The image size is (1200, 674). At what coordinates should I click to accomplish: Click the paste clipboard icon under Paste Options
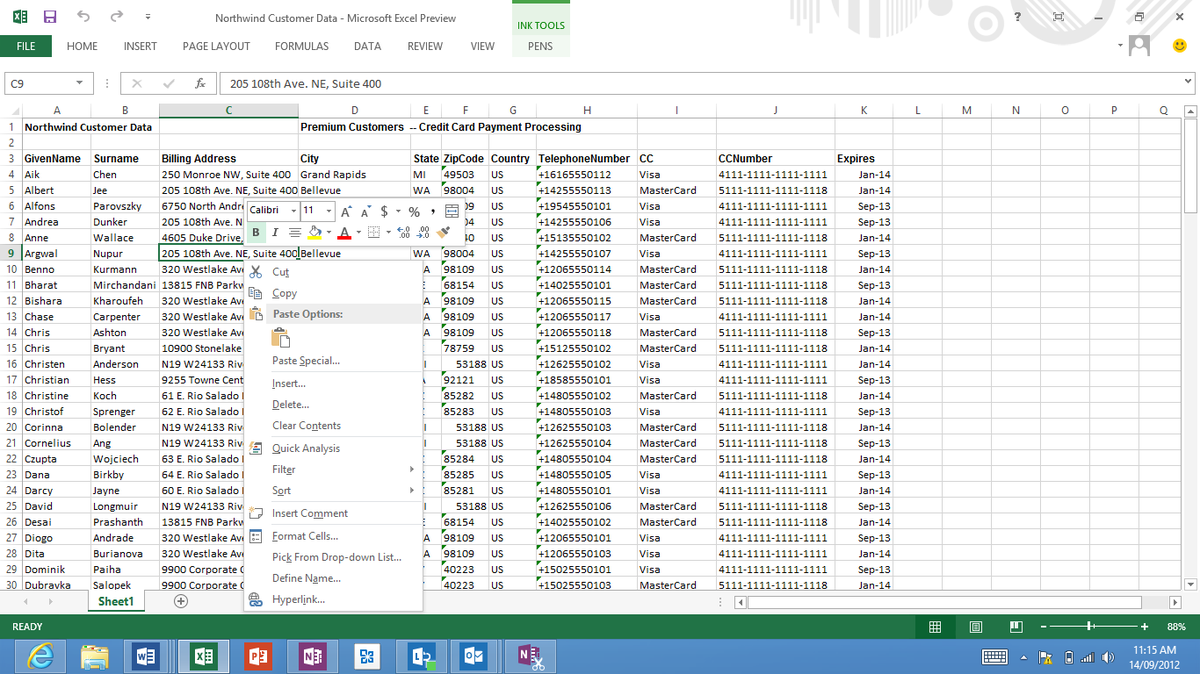282,337
